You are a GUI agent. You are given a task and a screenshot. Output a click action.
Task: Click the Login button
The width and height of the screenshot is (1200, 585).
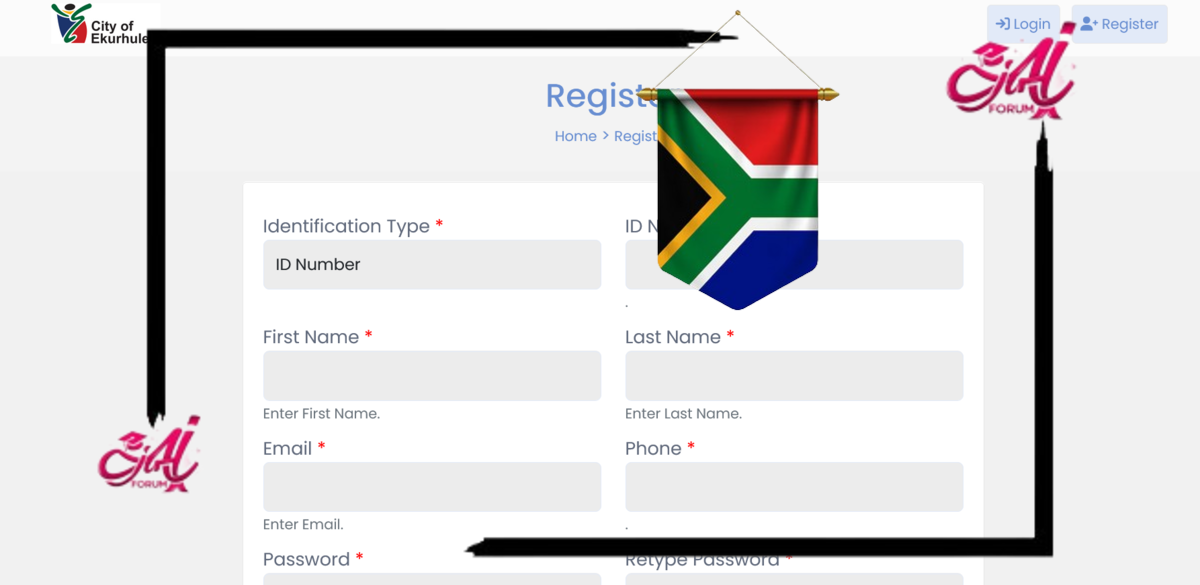tap(1023, 24)
